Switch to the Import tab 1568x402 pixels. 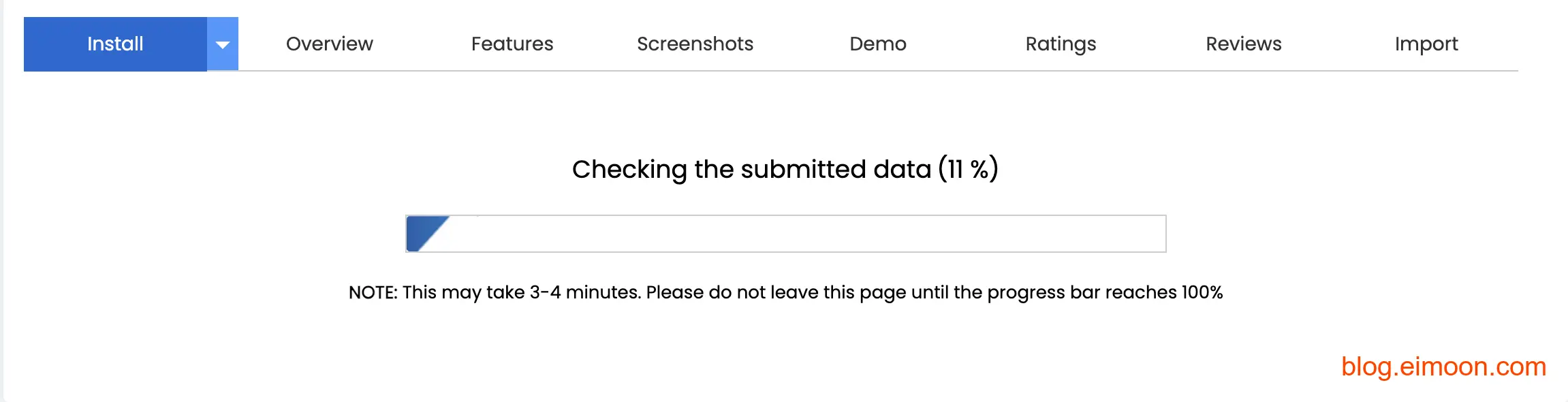point(1426,44)
